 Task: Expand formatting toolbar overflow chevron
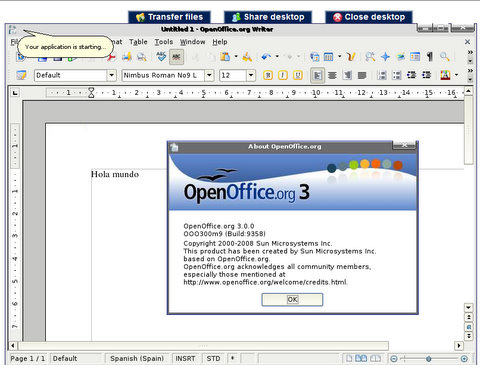point(470,71)
